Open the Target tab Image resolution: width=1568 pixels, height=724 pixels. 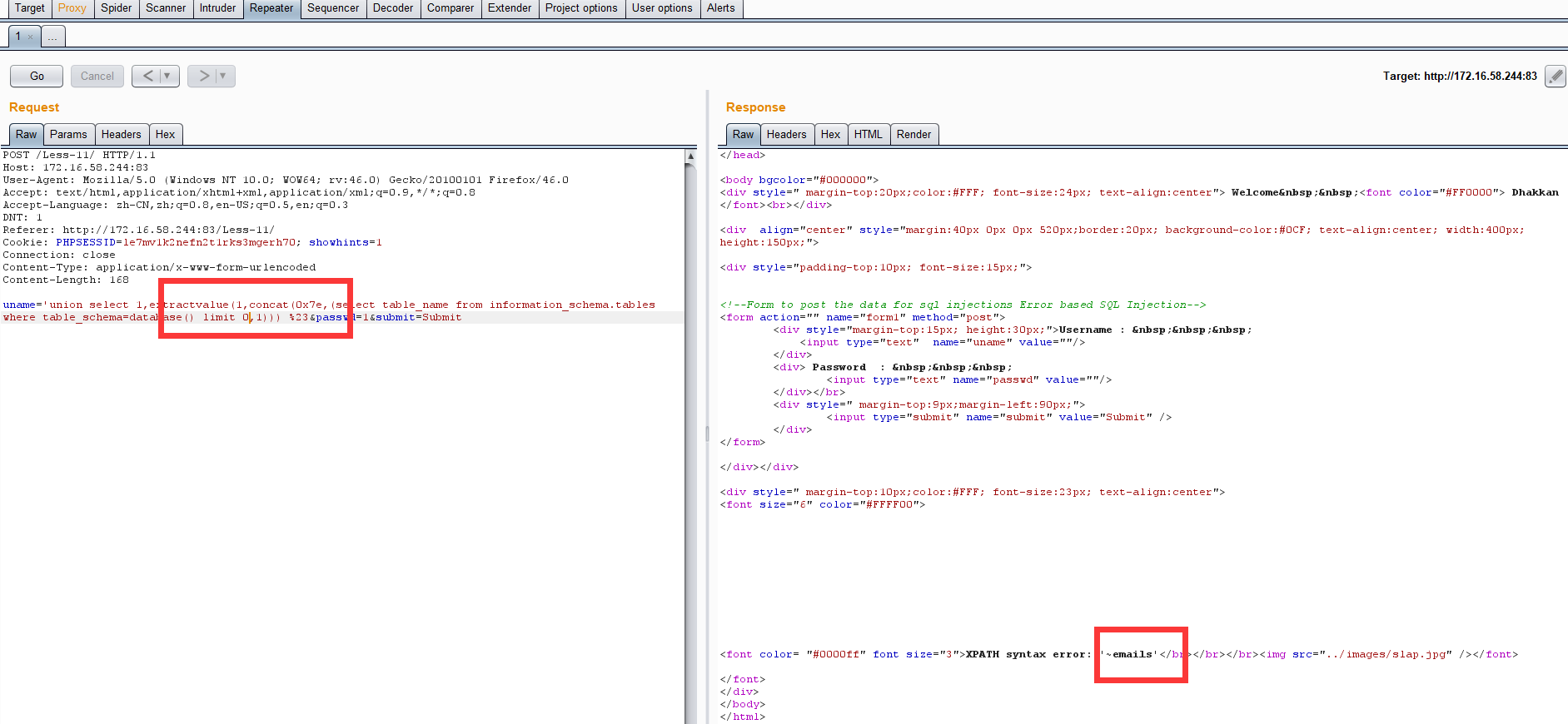pyautogui.click(x=29, y=8)
